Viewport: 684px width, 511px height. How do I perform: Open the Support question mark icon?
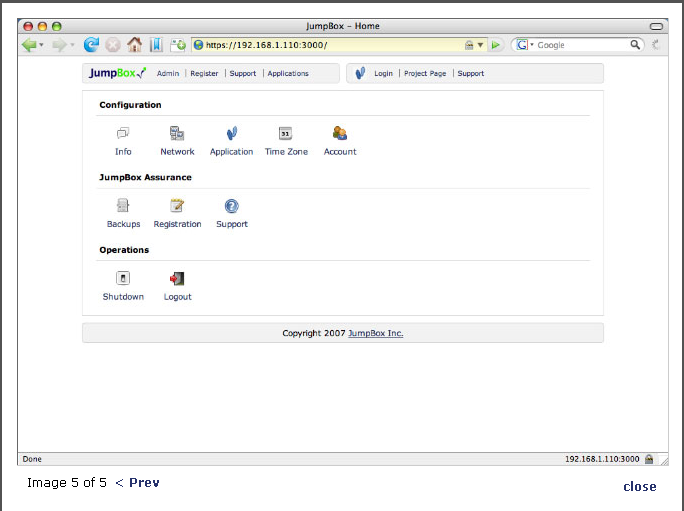coord(232,206)
